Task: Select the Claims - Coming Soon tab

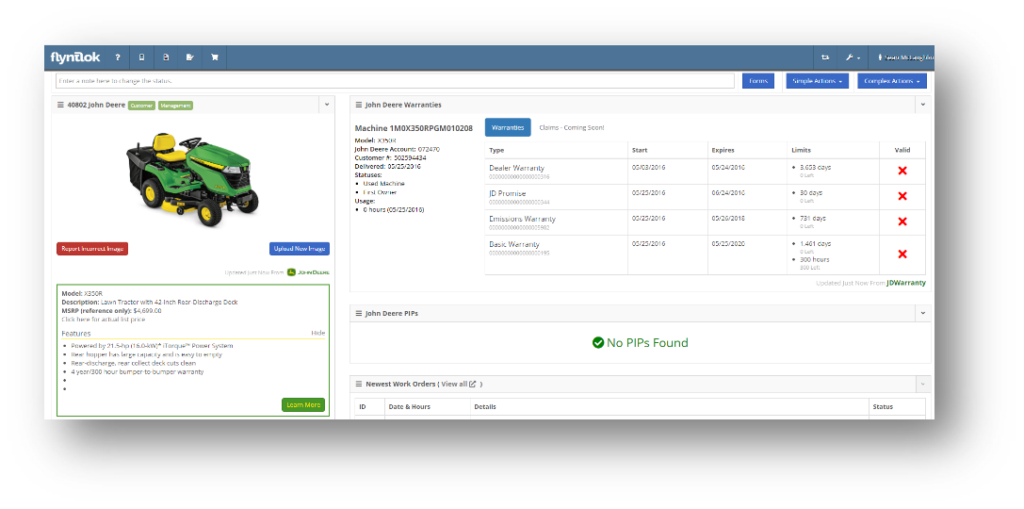Action: 571,127
